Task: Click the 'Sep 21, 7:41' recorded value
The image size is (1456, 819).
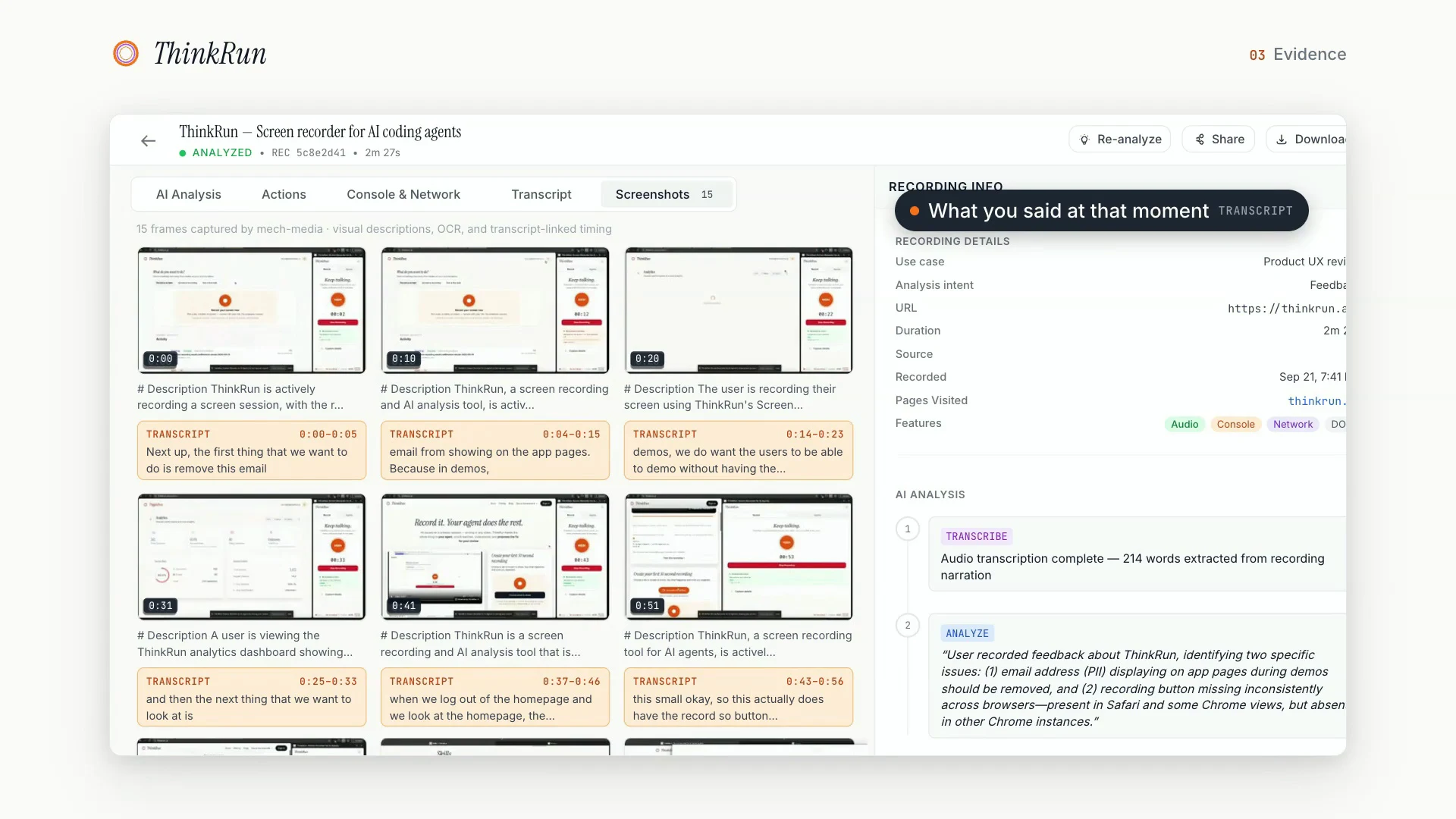Action: (1313, 377)
